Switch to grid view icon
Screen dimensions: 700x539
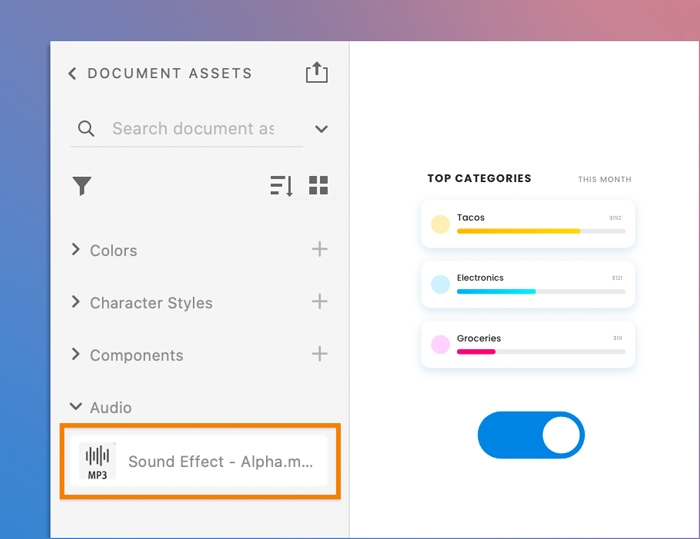tap(318, 186)
